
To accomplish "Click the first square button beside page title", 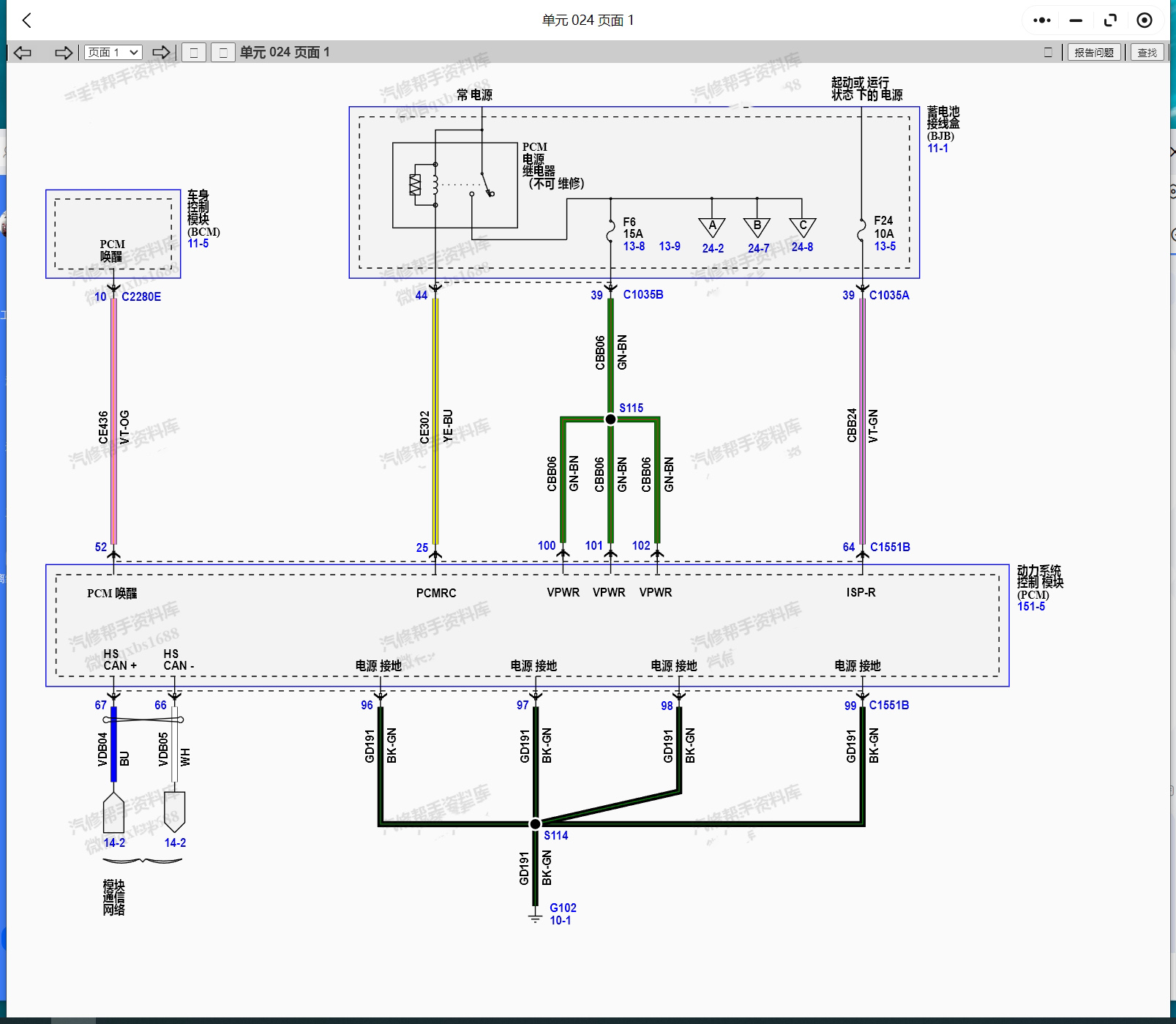I will (194, 53).
